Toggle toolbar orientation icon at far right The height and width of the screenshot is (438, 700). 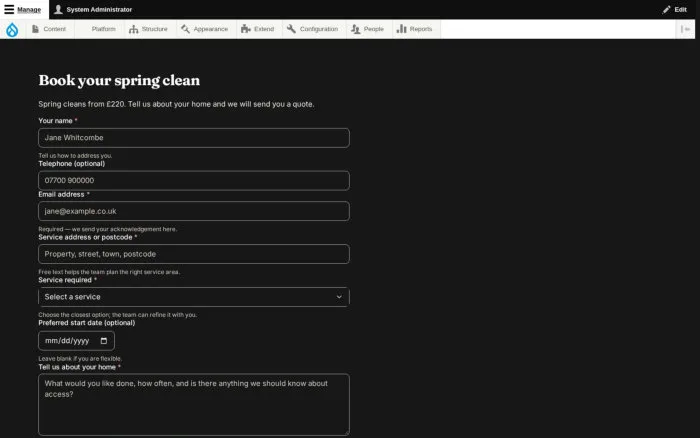pos(685,29)
